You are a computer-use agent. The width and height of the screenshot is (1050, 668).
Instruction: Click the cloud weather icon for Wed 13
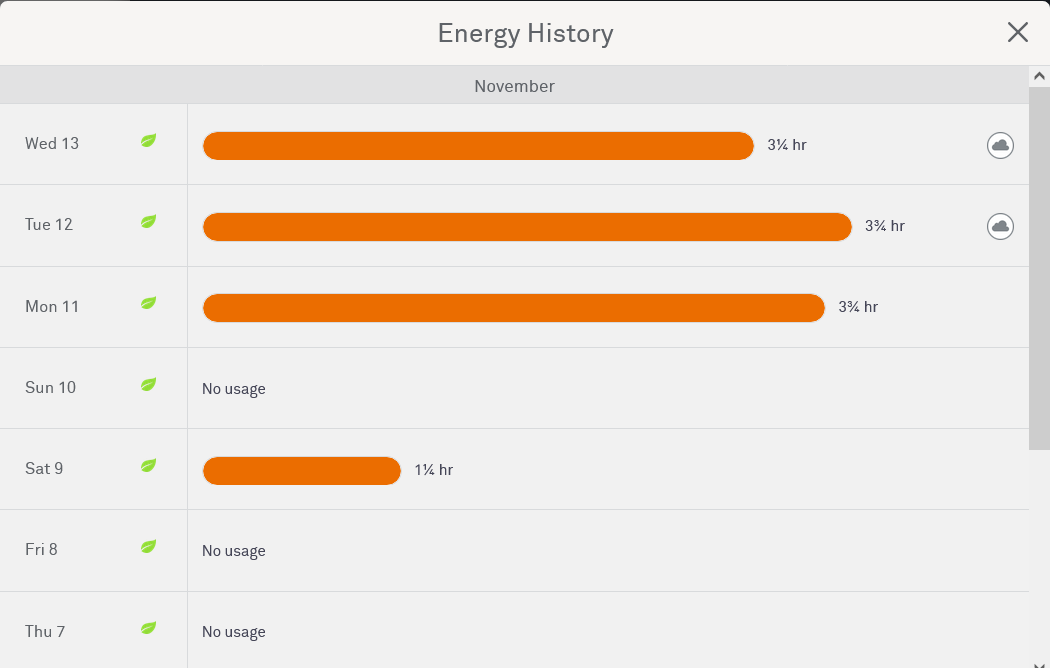(1000, 145)
